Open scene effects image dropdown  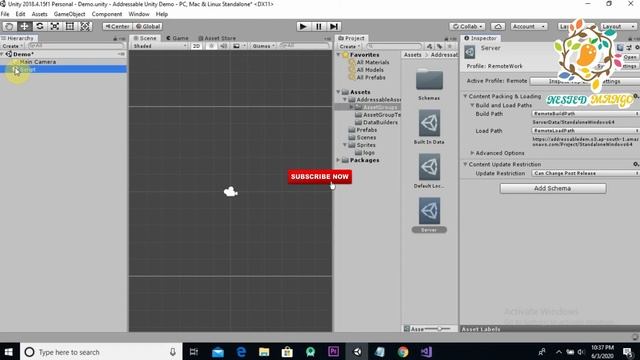239,46
